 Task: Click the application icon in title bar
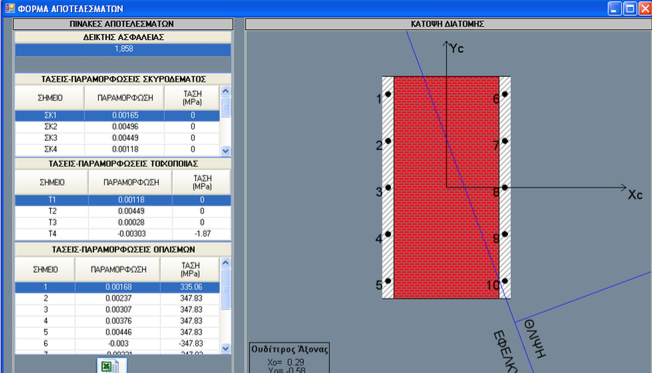pyautogui.click(x=10, y=8)
